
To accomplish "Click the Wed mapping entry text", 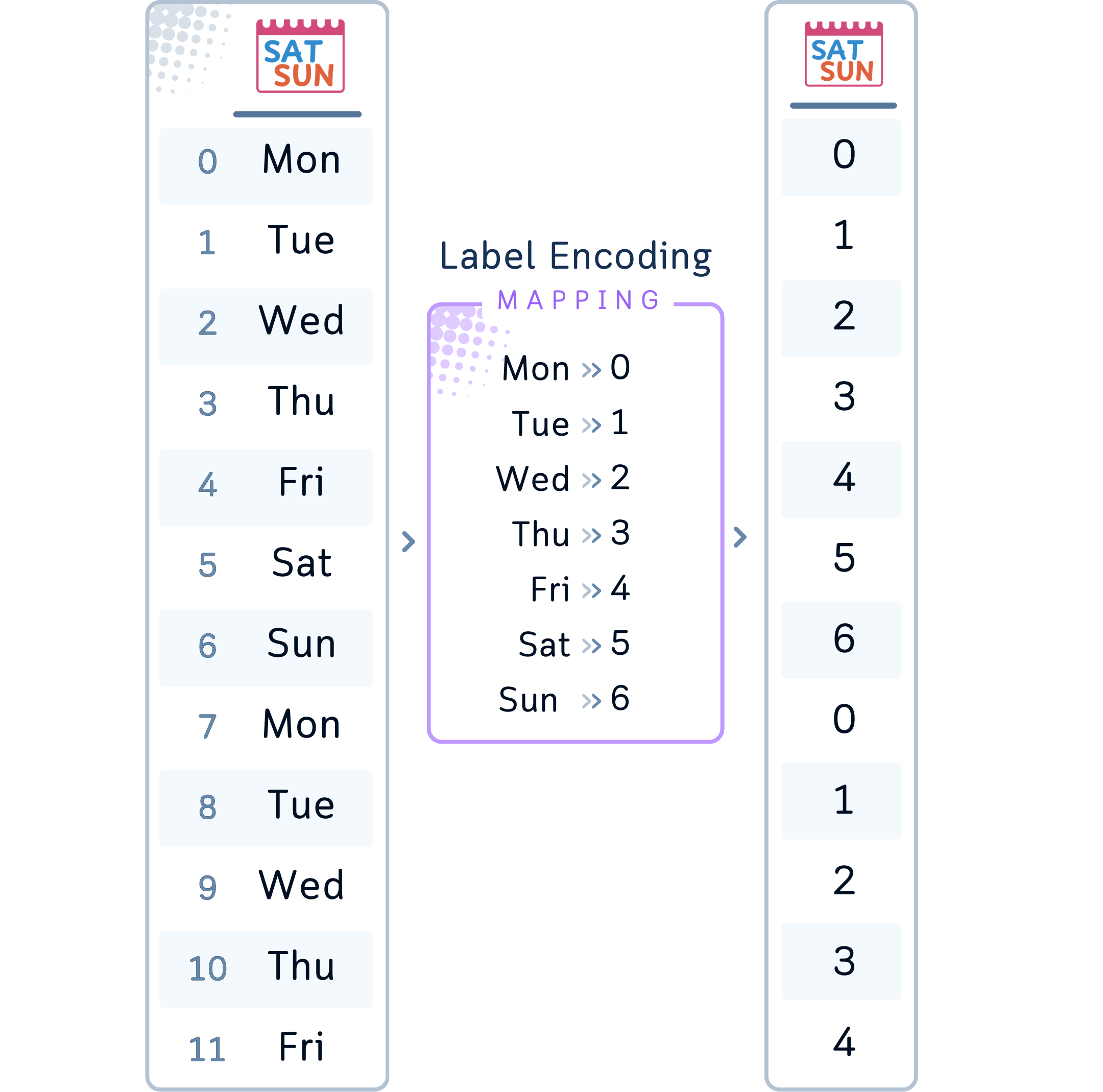I will tap(533, 479).
